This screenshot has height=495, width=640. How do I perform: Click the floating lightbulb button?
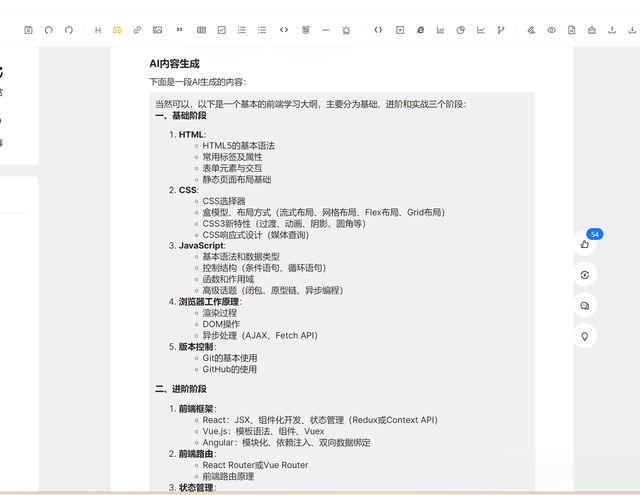pyautogui.click(x=584, y=336)
